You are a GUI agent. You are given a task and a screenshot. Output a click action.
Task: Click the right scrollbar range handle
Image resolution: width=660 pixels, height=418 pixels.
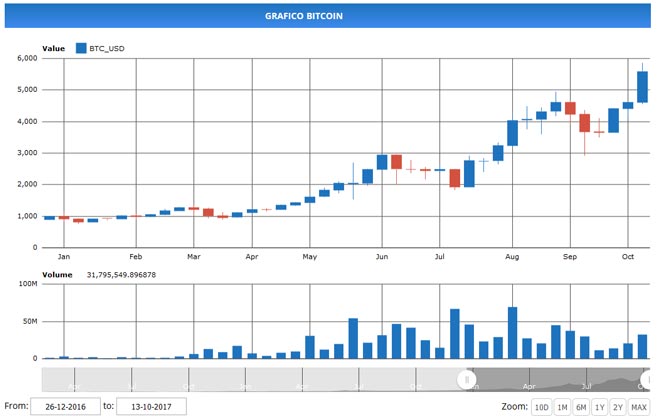pyautogui.click(x=650, y=380)
